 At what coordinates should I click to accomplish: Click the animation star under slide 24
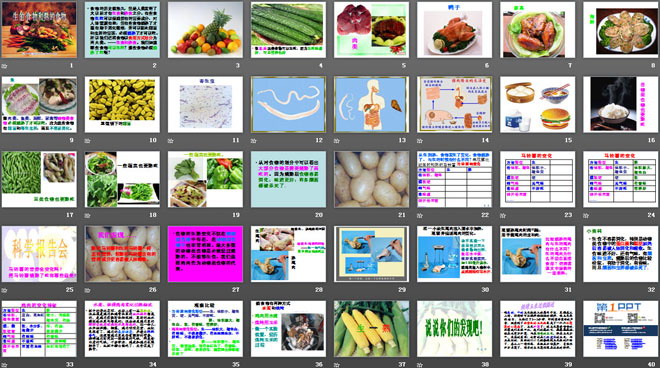click(x=586, y=216)
